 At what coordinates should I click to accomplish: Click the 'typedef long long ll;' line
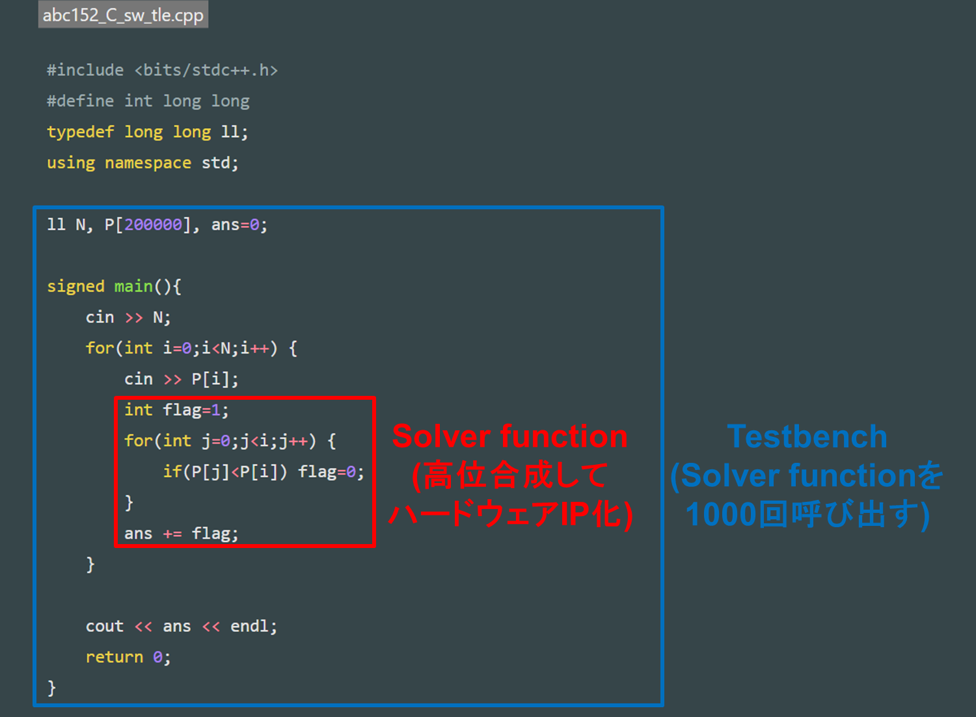pos(148,132)
